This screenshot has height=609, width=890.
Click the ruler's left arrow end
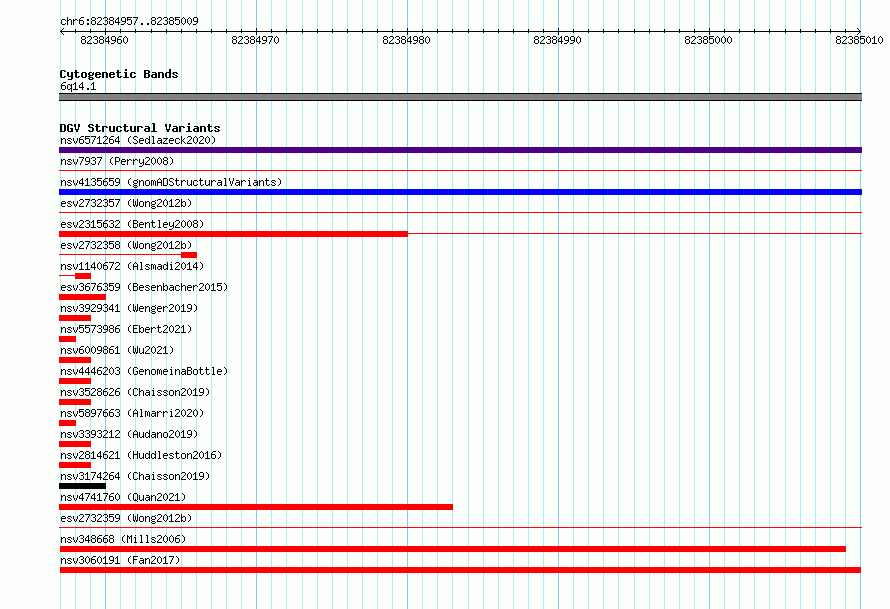[x=62, y=32]
